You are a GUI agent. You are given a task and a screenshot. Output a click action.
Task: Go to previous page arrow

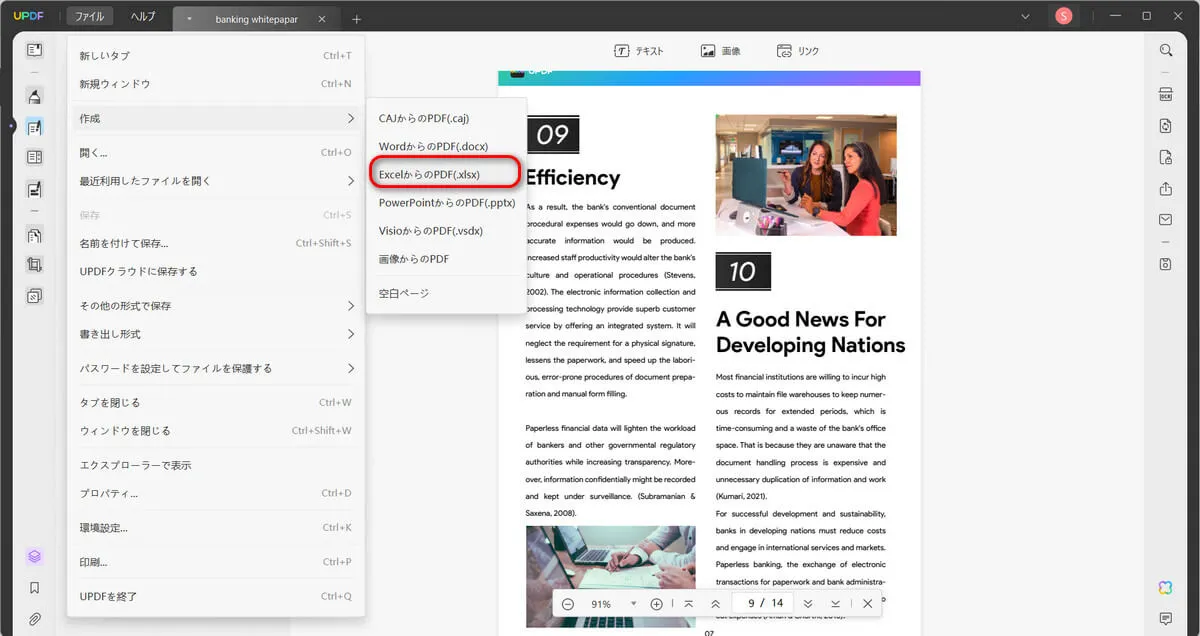[x=715, y=604]
